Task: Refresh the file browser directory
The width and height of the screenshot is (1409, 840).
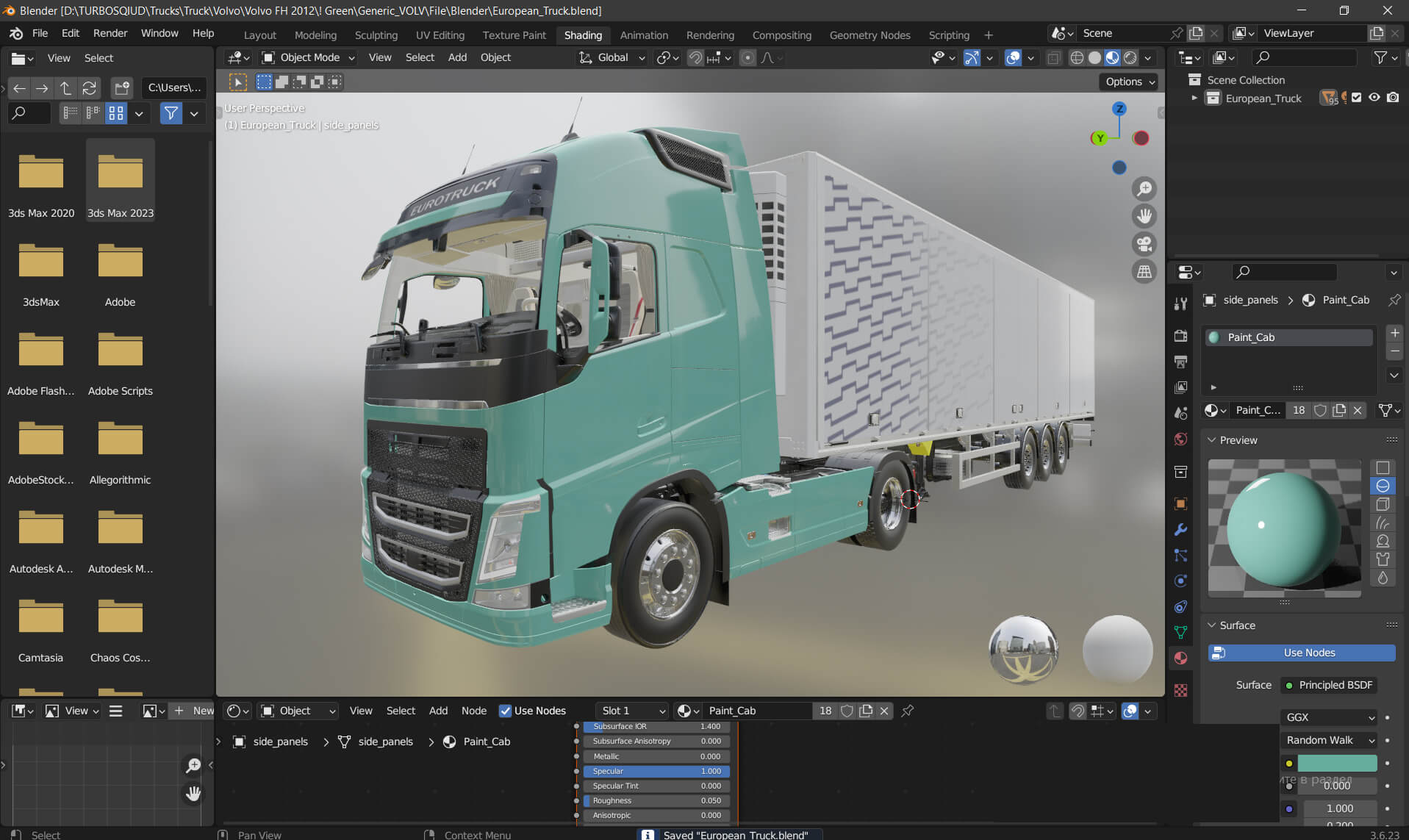Action: (x=89, y=88)
